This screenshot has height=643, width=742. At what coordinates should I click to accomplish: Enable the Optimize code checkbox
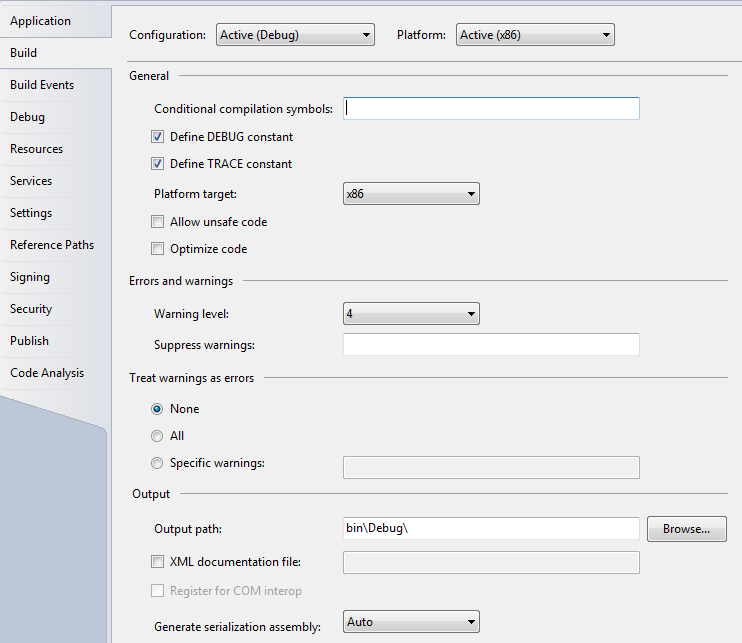tap(157, 249)
